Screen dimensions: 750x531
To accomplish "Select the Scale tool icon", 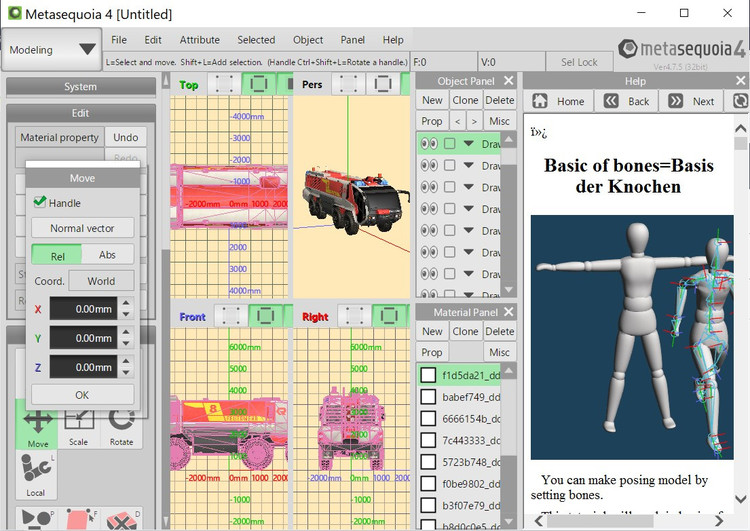I will [79, 425].
